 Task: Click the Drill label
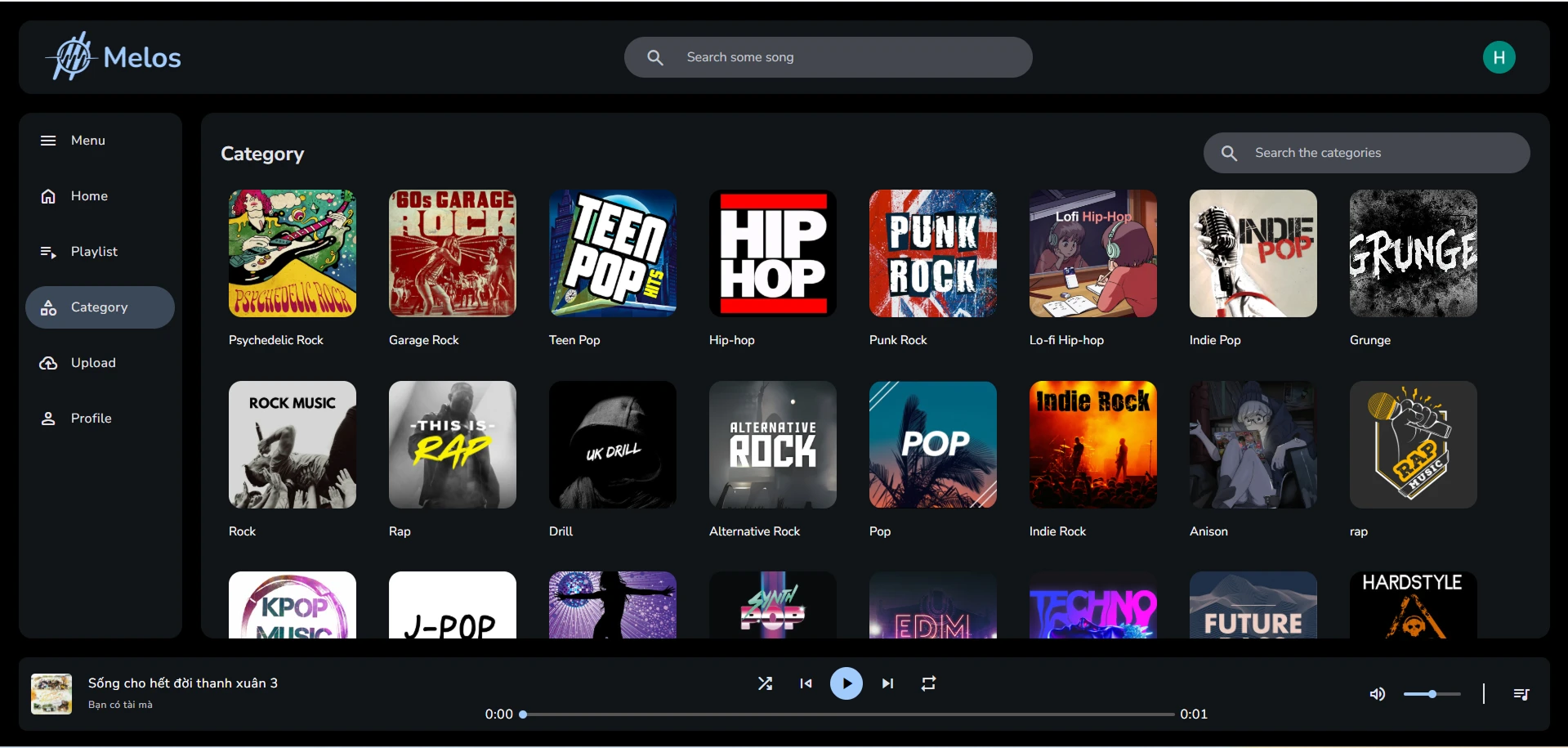pyautogui.click(x=561, y=531)
